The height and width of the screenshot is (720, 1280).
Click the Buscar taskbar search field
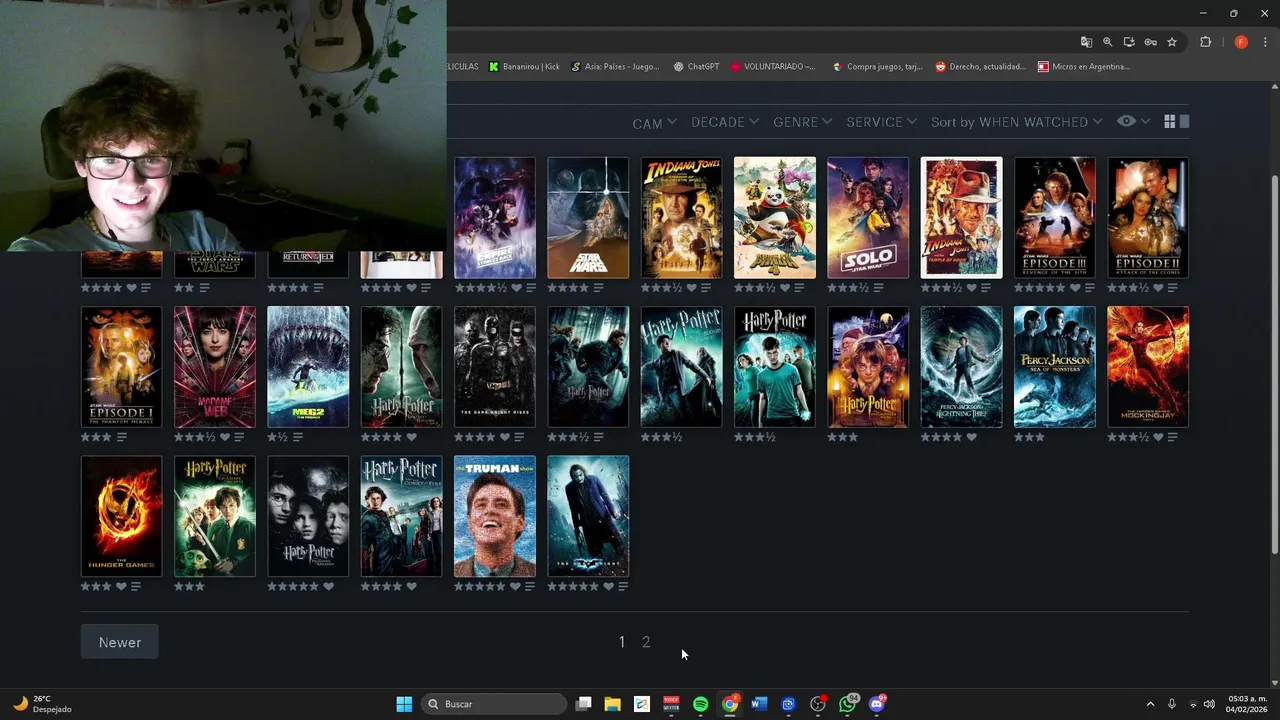pos(494,704)
